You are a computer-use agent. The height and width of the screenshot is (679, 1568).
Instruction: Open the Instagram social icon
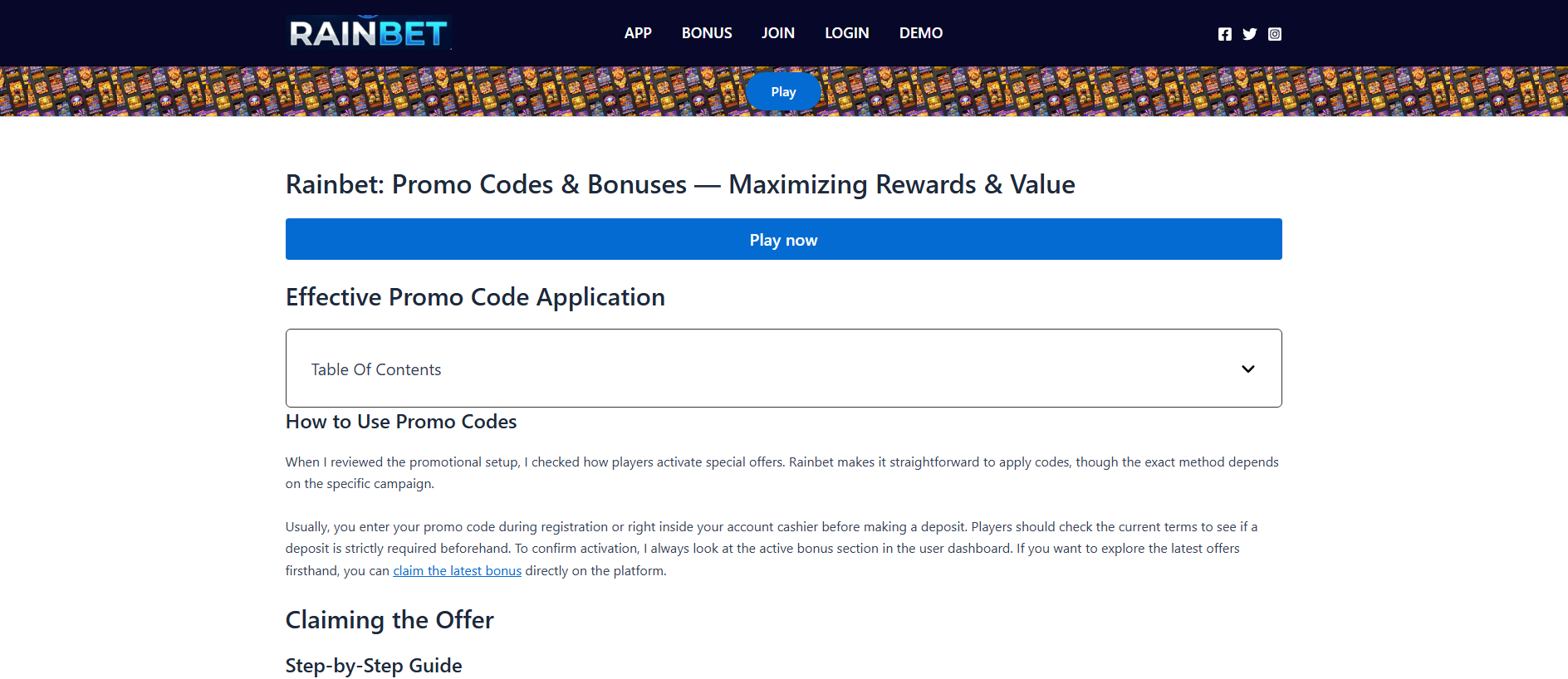[1275, 34]
